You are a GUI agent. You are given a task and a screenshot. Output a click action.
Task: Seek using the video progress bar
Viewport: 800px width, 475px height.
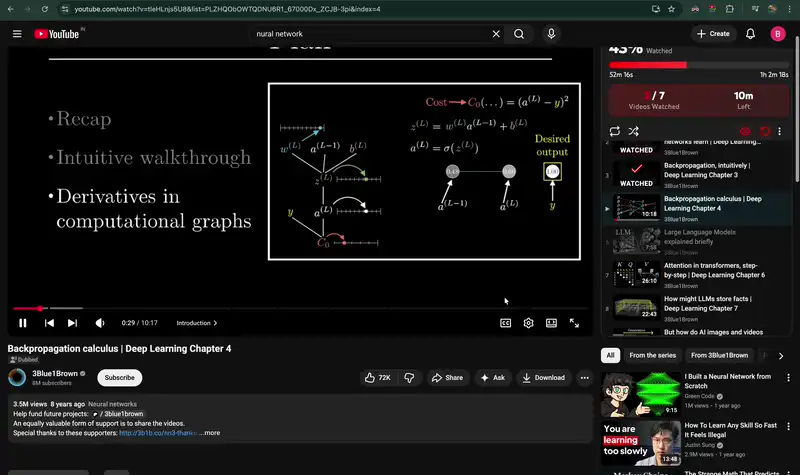(300, 309)
